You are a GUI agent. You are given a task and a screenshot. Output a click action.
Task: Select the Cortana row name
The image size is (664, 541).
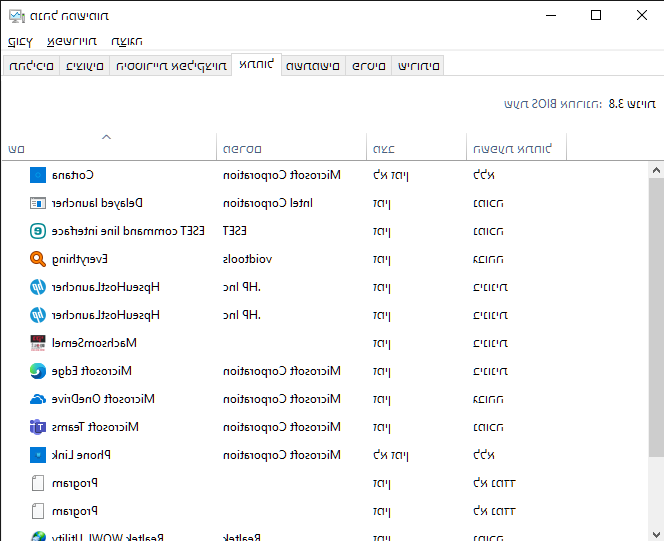tap(72, 175)
